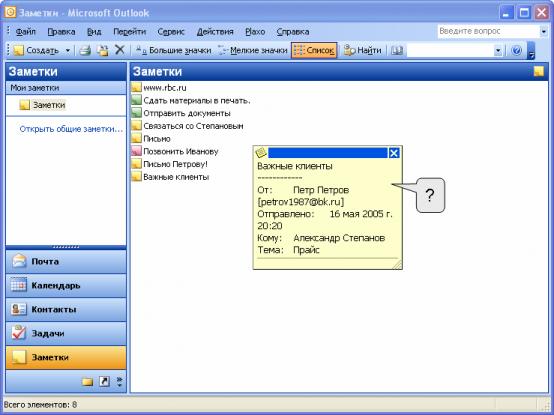Open the Почта navigation pane
Viewport: 554px width, 415px height.
click(x=66, y=261)
